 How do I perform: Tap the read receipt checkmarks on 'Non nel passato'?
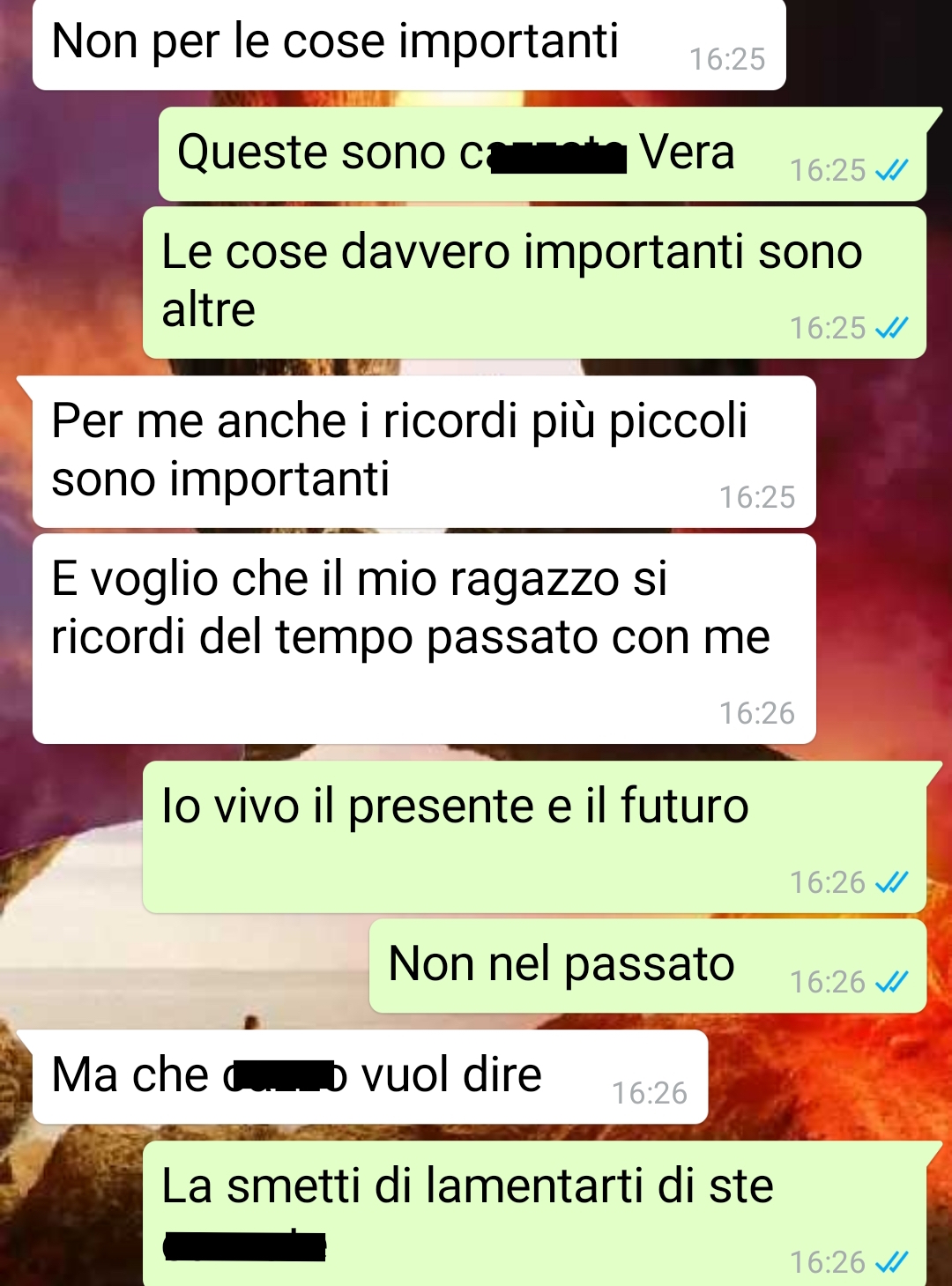coord(891,982)
